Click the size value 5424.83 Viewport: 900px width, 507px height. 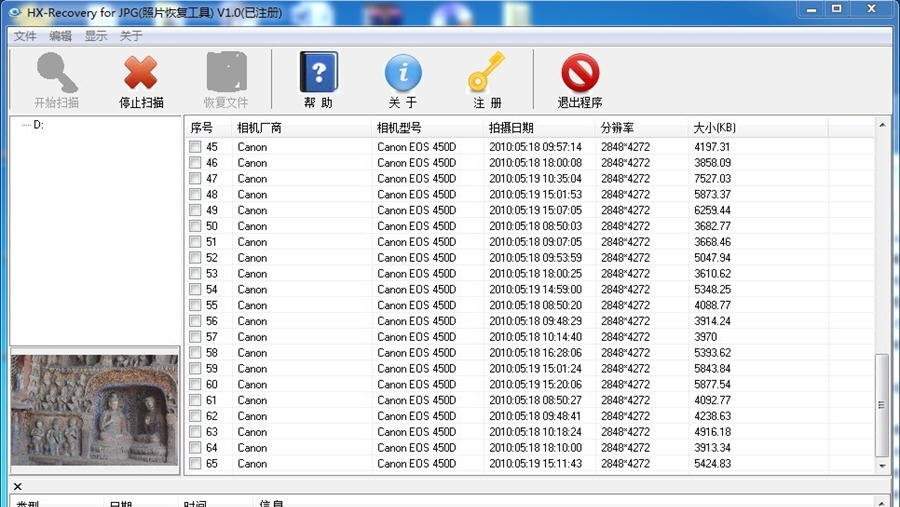coord(712,463)
